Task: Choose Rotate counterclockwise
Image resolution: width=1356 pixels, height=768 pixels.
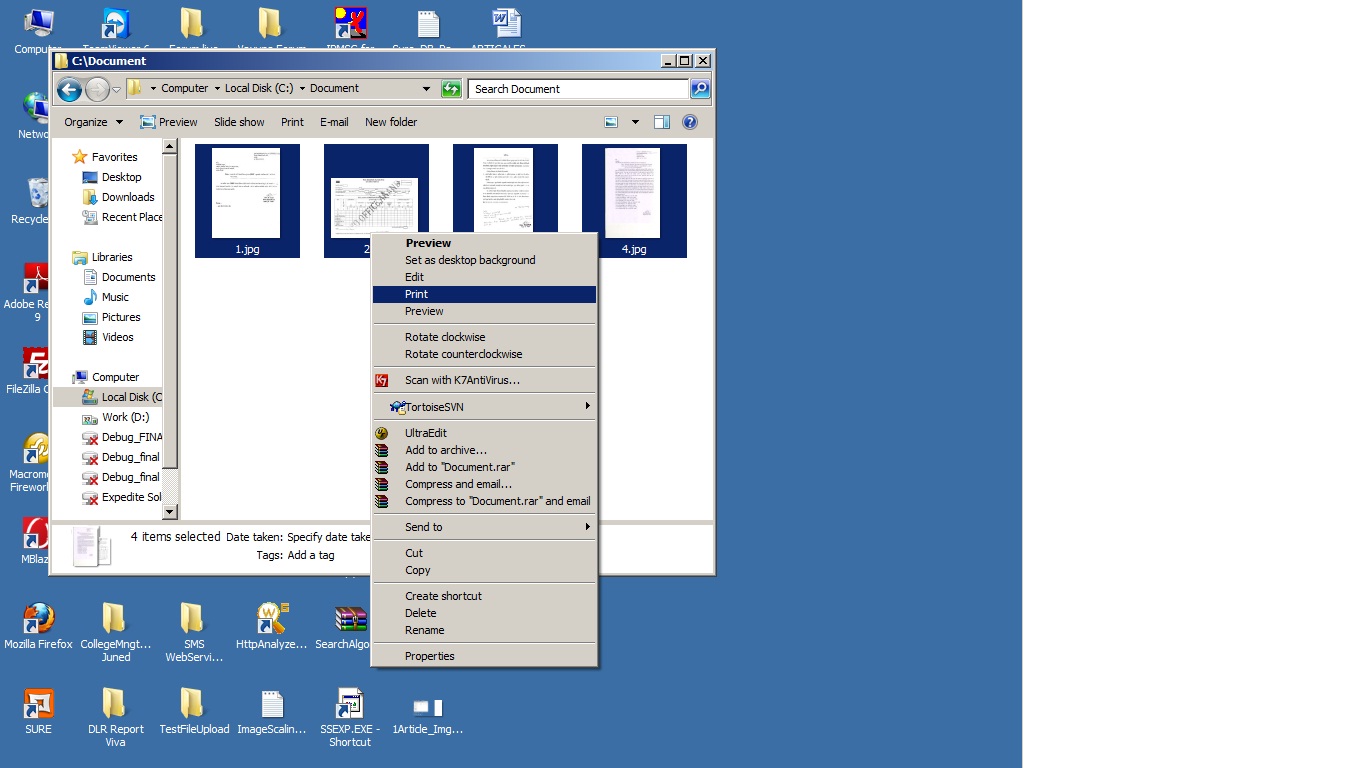Action: click(484, 354)
